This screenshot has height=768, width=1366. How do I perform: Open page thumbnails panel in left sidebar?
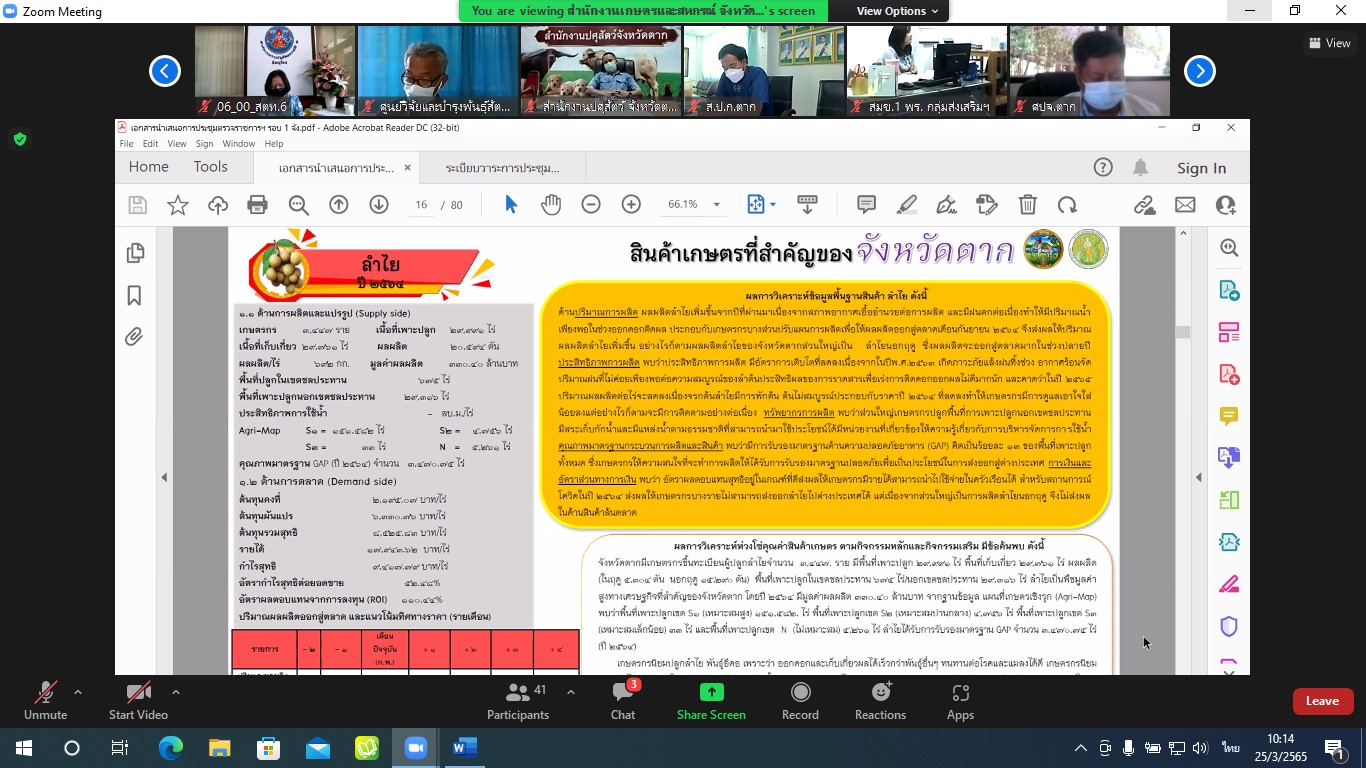[x=135, y=254]
